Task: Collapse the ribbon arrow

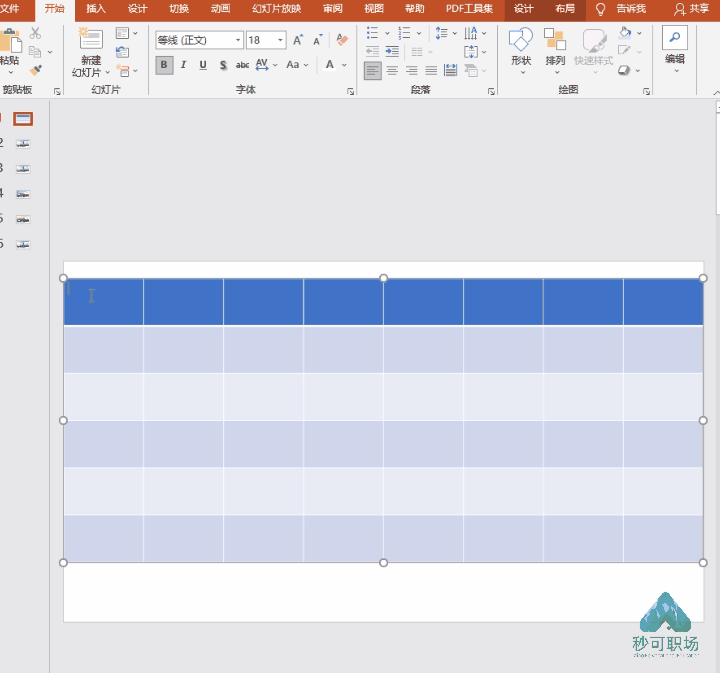Action: [x=716, y=93]
